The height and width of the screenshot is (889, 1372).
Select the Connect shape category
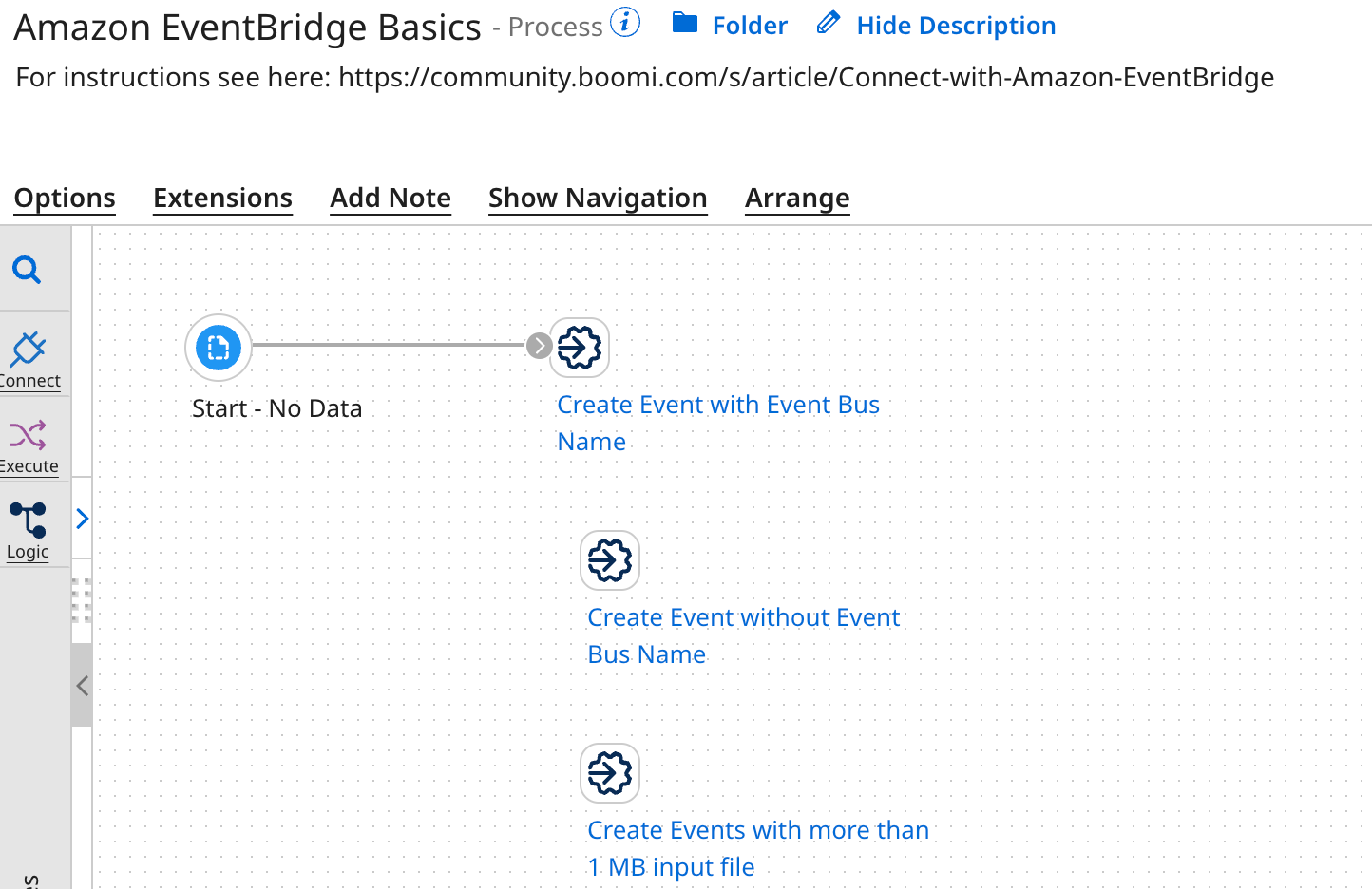click(28, 356)
